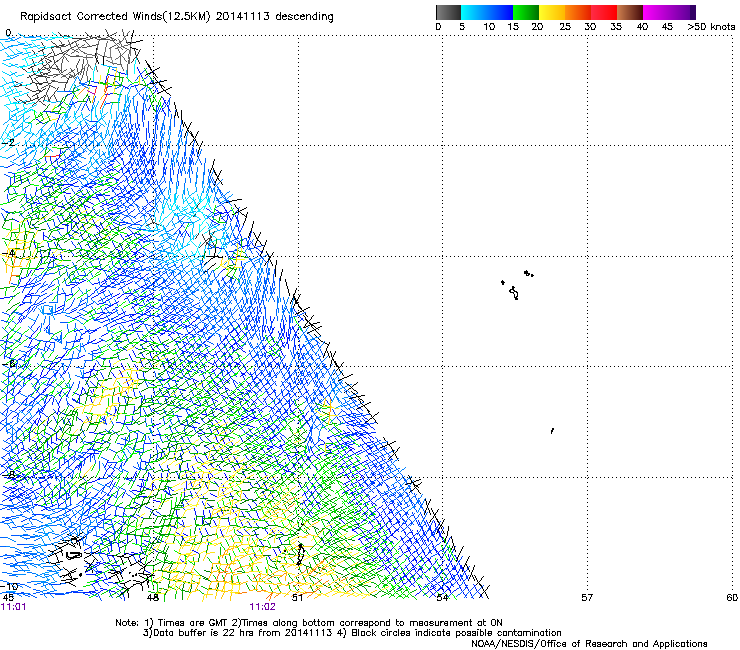
Task: Click the latitude label '-4'
Action: pos(9,253)
